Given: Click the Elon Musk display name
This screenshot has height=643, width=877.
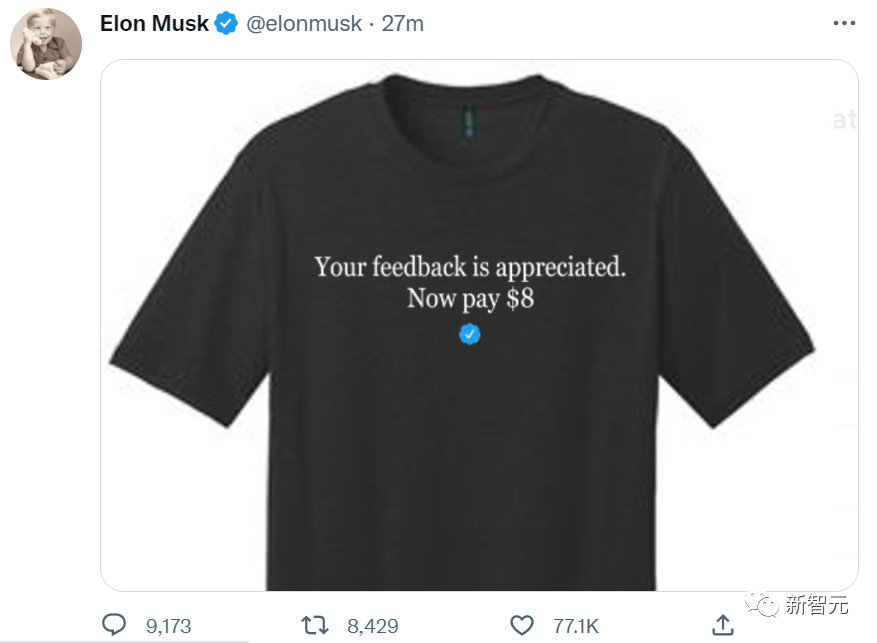Looking at the screenshot, I should pyautogui.click(x=154, y=24).
